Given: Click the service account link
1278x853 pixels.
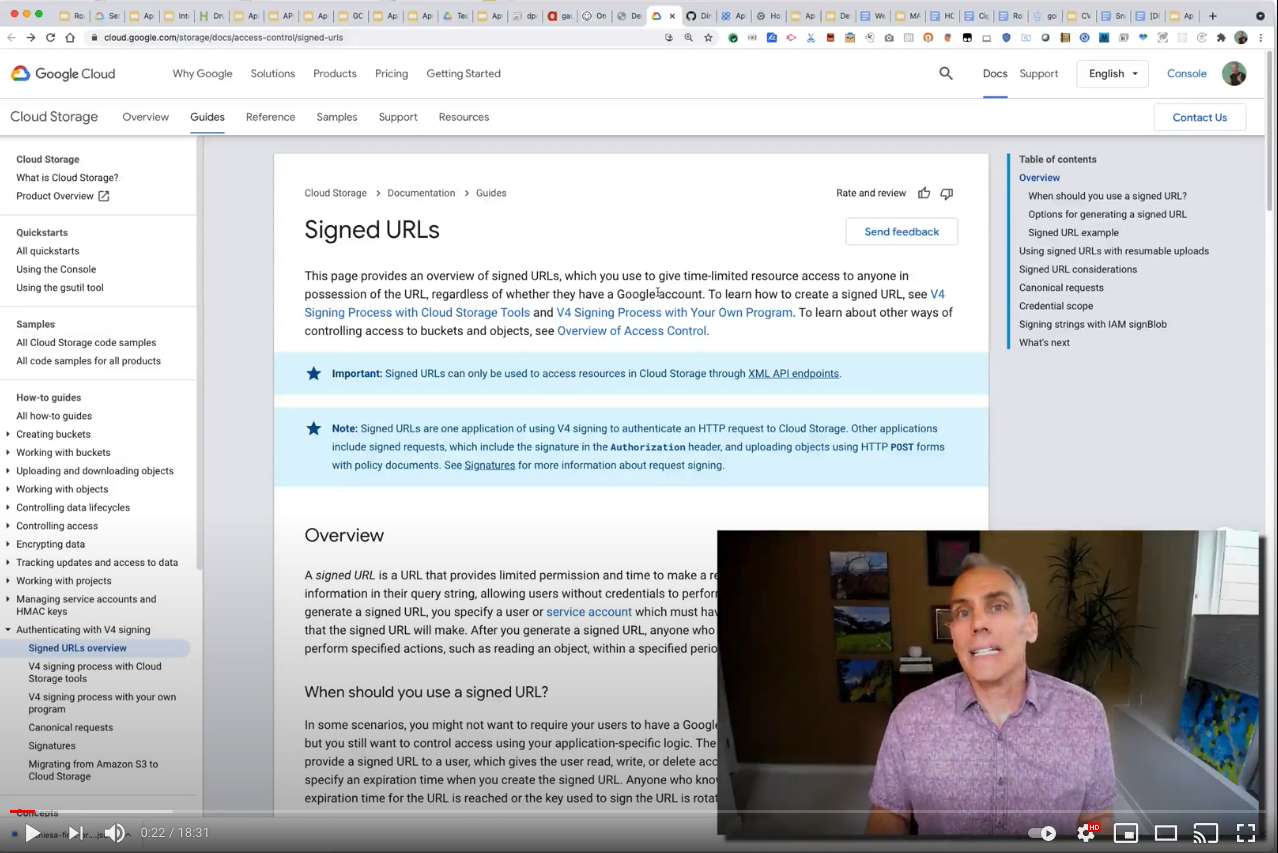Looking at the screenshot, I should click(589, 612).
